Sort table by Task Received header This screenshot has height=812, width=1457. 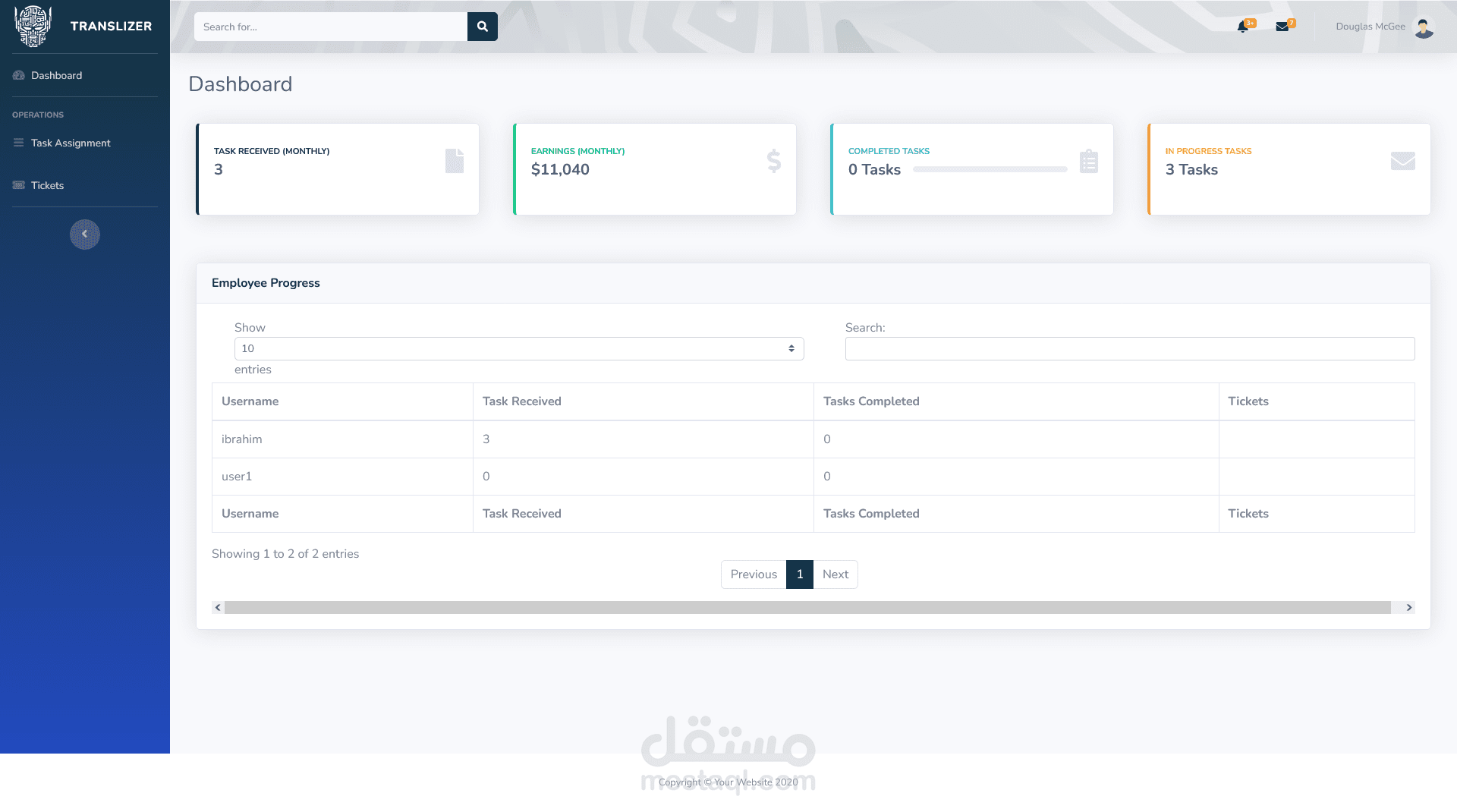[644, 401]
